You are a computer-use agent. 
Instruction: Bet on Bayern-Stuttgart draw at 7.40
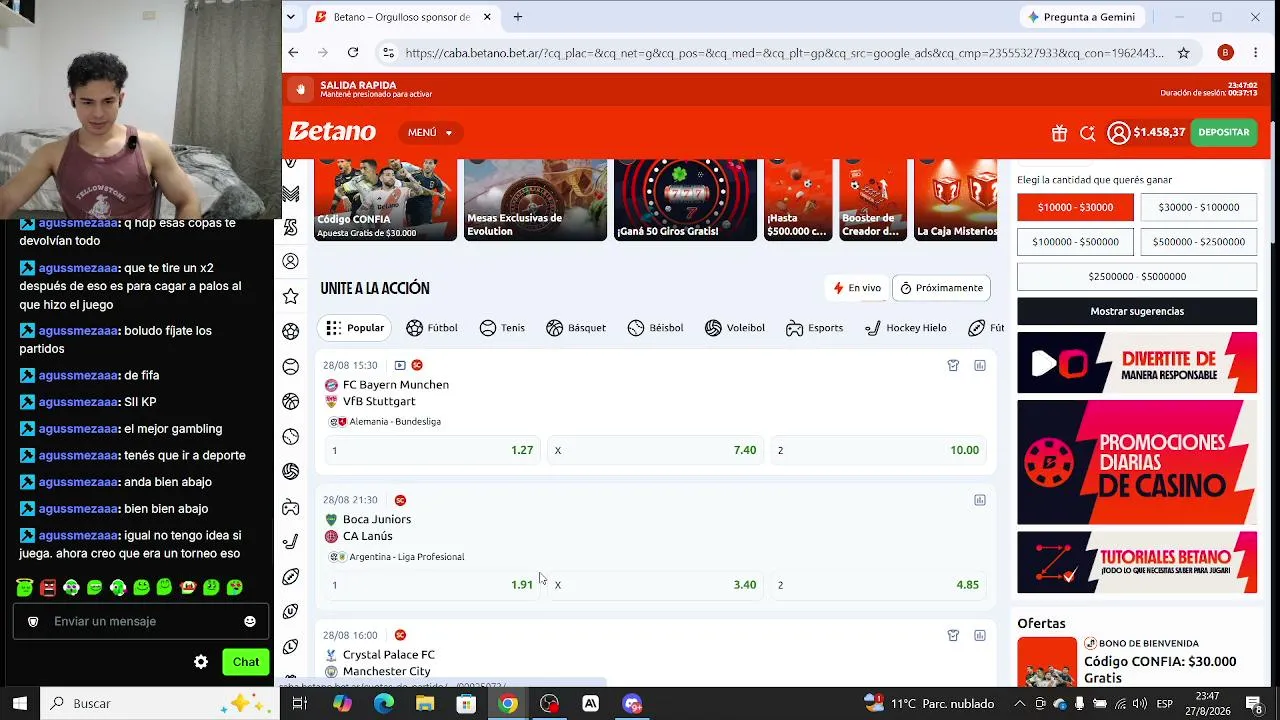pyautogui.click(x=653, y=450)
